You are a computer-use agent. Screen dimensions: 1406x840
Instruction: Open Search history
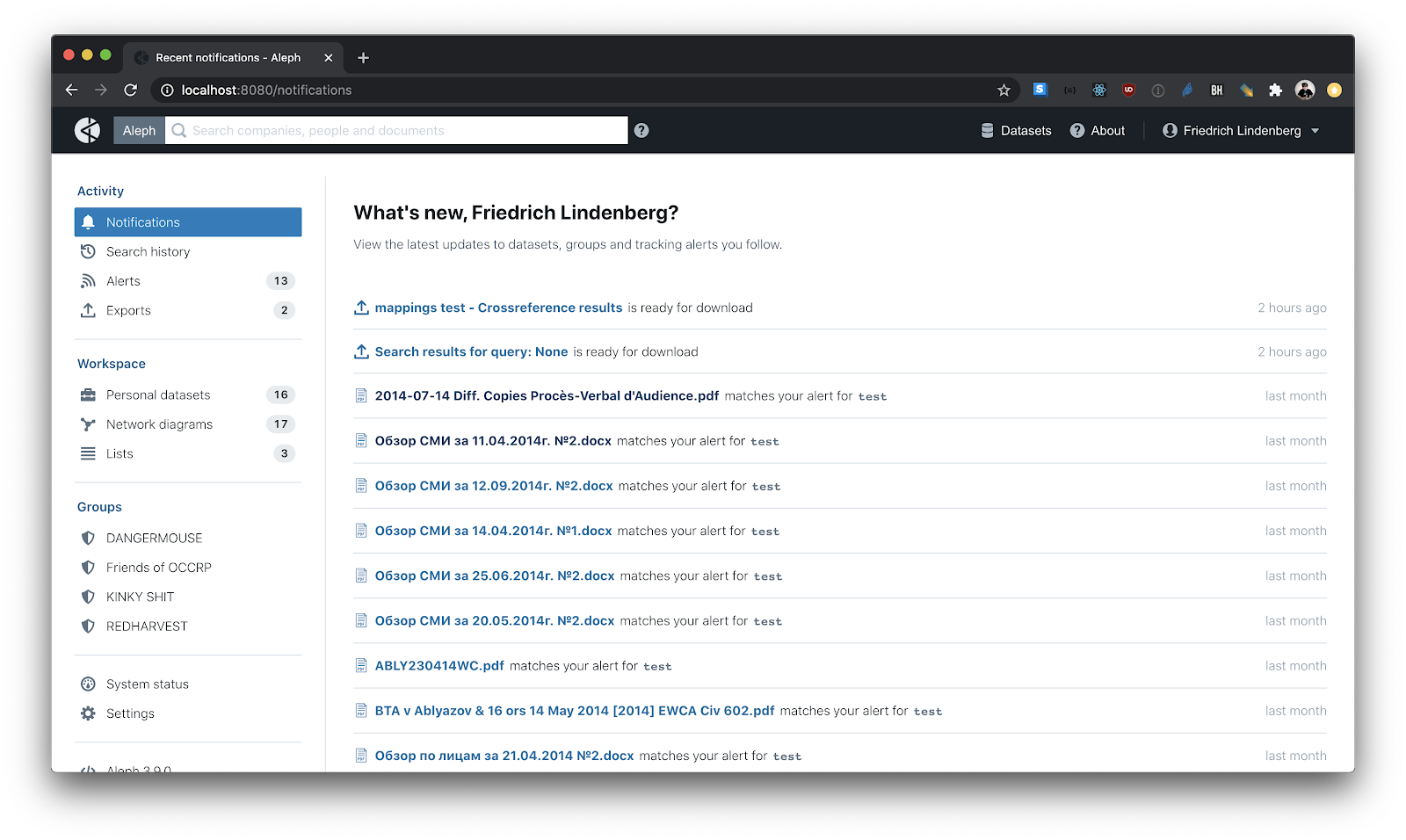[x=188, y=251]
